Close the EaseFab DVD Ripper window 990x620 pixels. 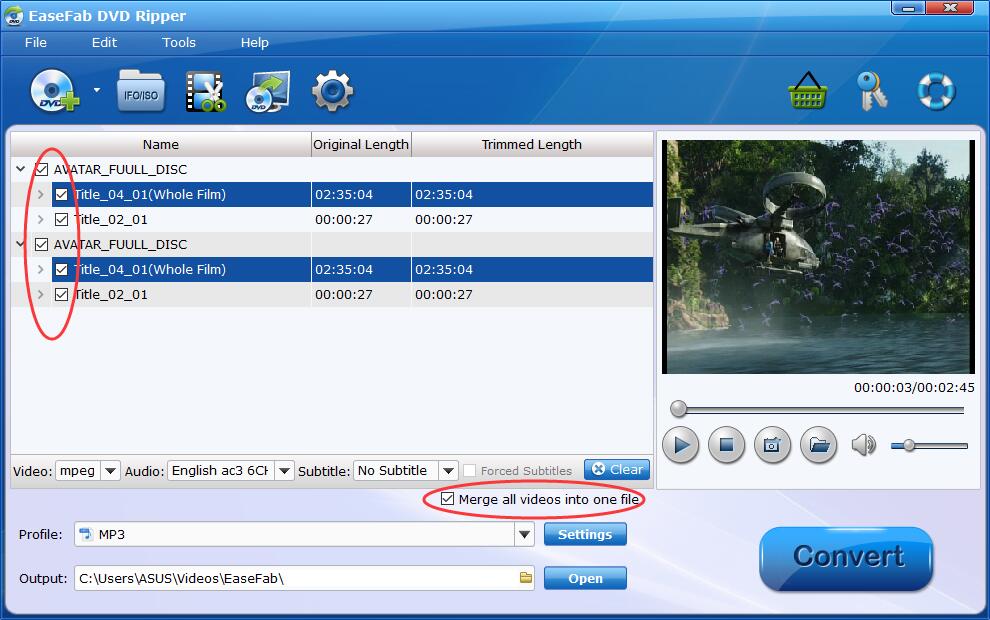950,8
